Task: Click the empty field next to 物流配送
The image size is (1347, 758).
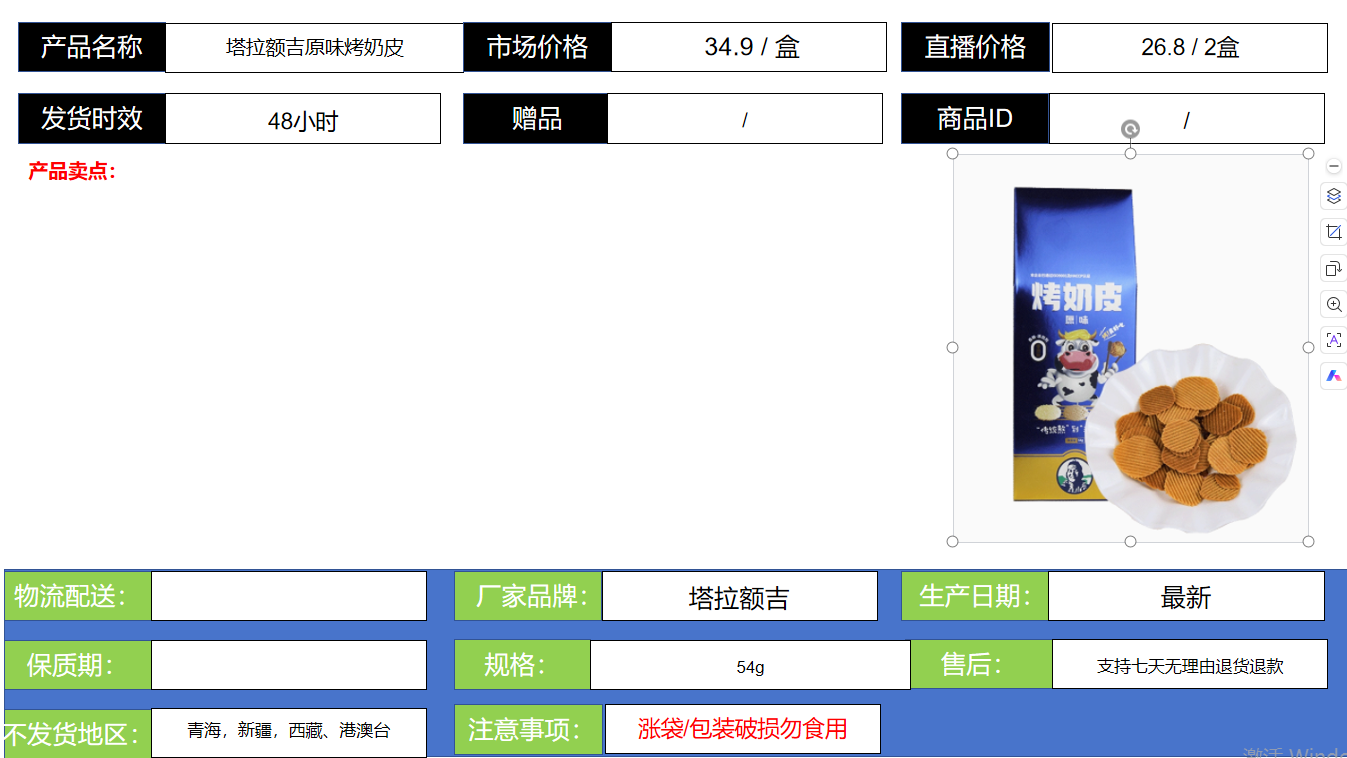Action: point(288,596)
